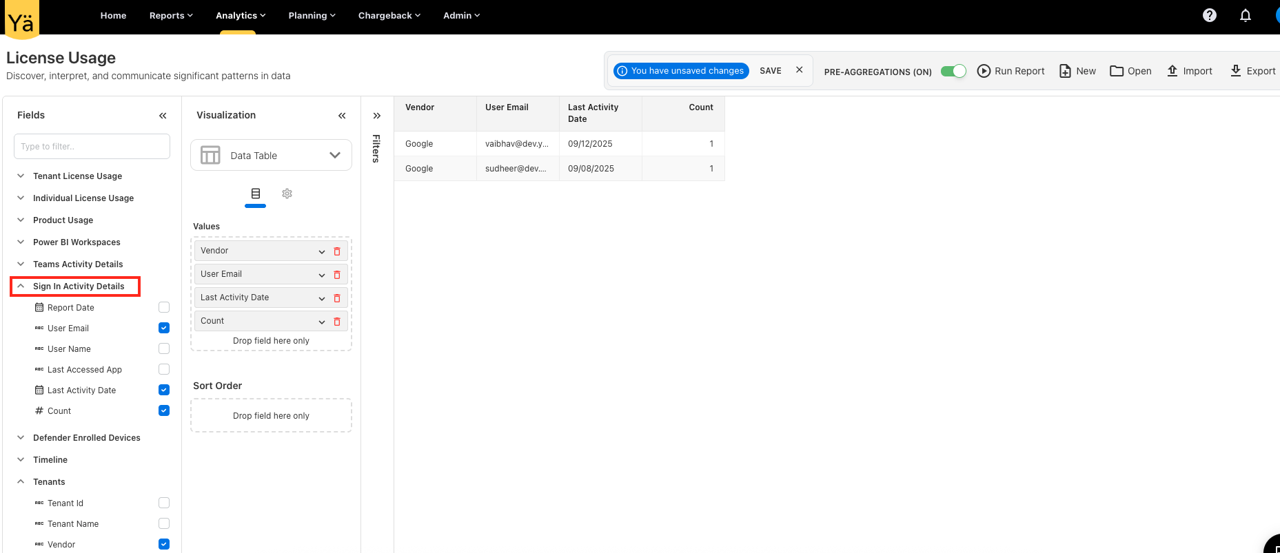Click the Open folder icon

click(1117, 71)
